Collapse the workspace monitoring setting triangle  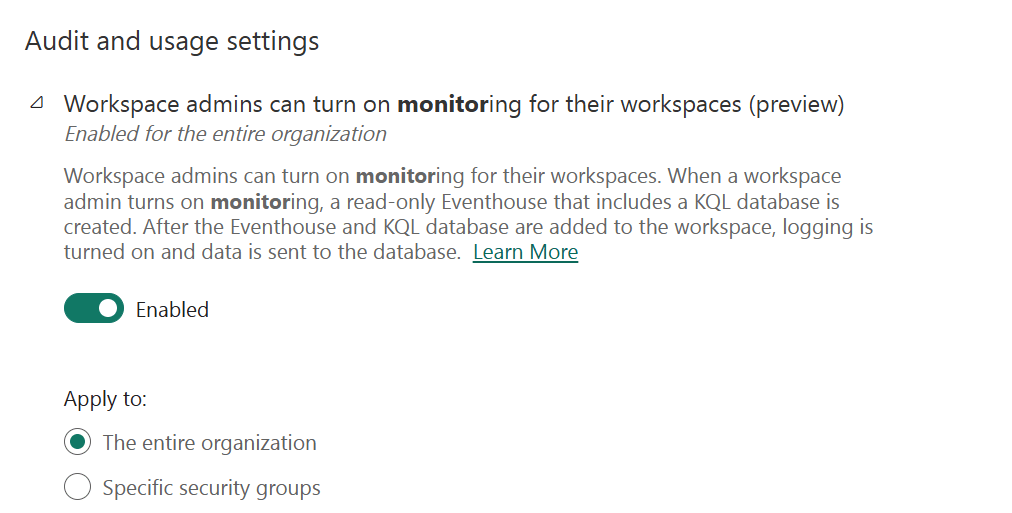[x=37, y=104]
